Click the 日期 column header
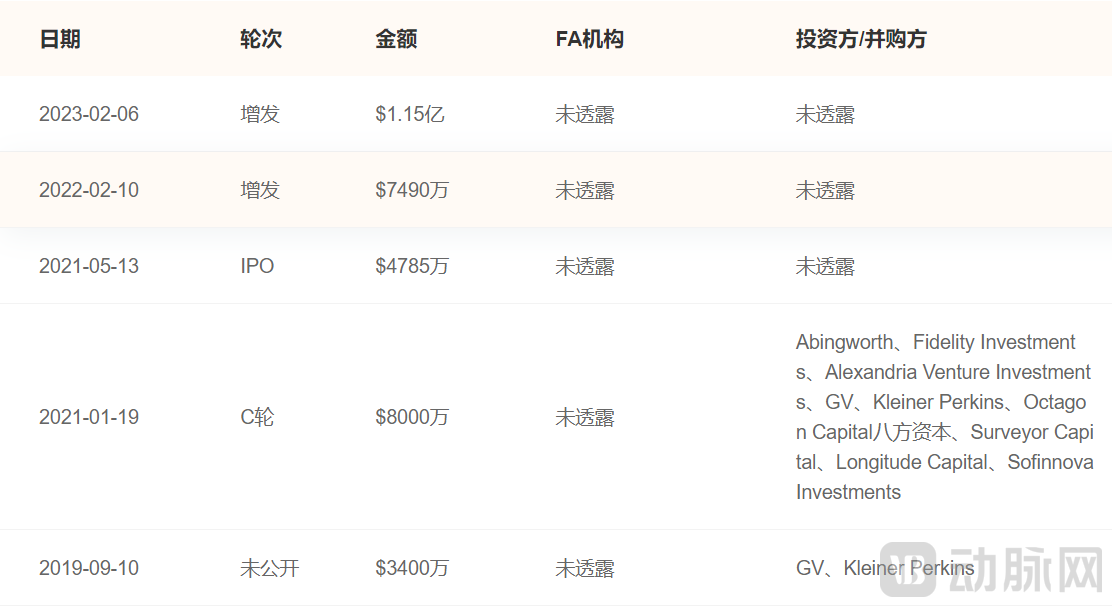 [60, 39]
